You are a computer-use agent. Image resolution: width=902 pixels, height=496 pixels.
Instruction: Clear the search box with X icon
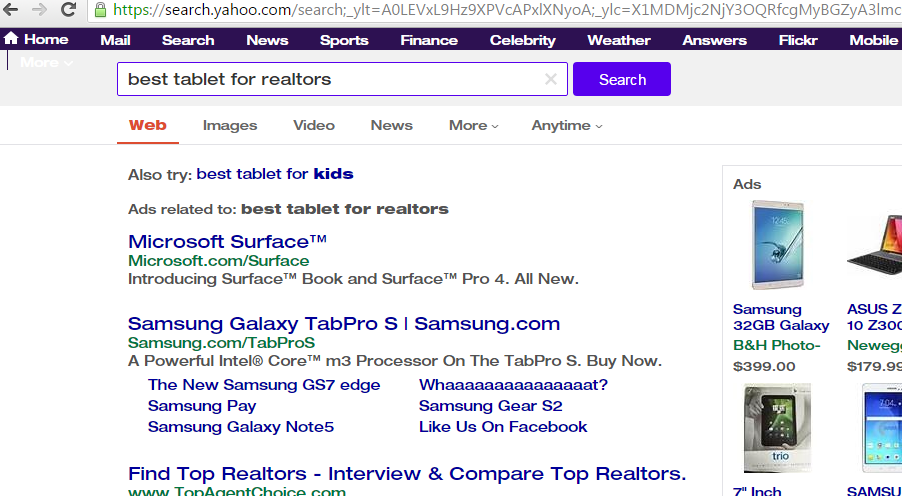(551, 79)
